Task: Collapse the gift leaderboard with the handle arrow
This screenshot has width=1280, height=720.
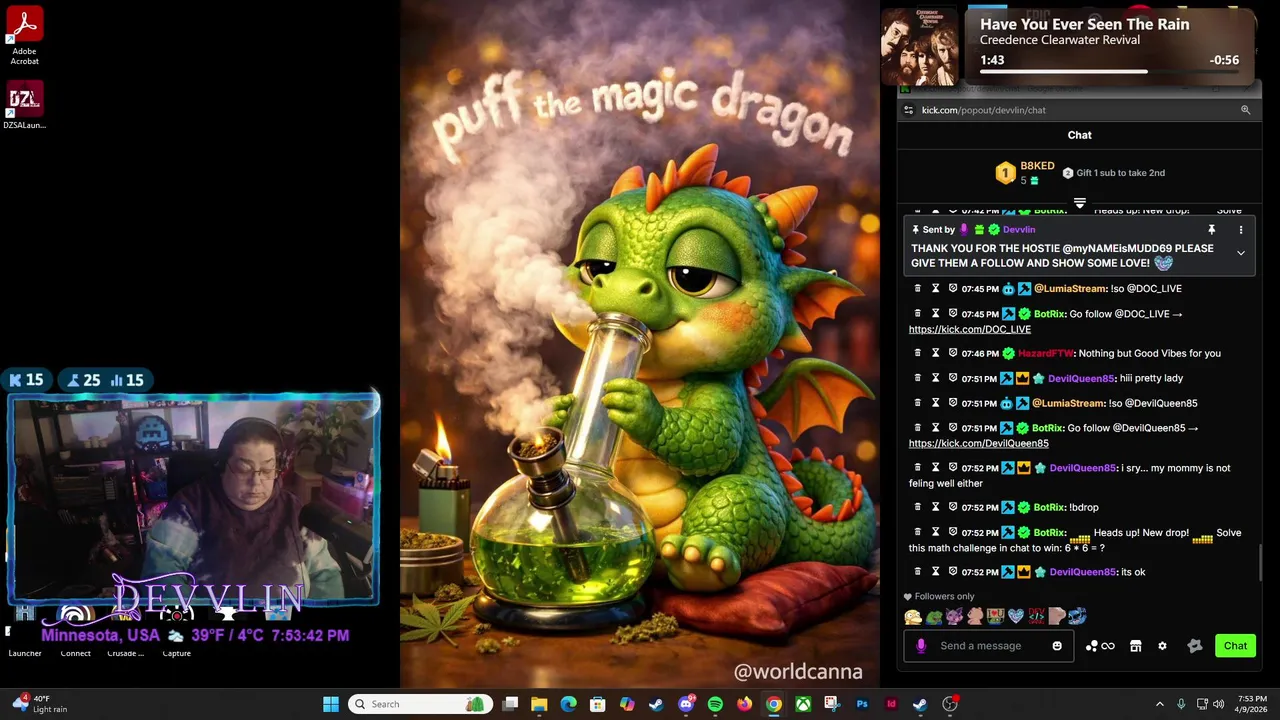Action: pos(1079,203)
